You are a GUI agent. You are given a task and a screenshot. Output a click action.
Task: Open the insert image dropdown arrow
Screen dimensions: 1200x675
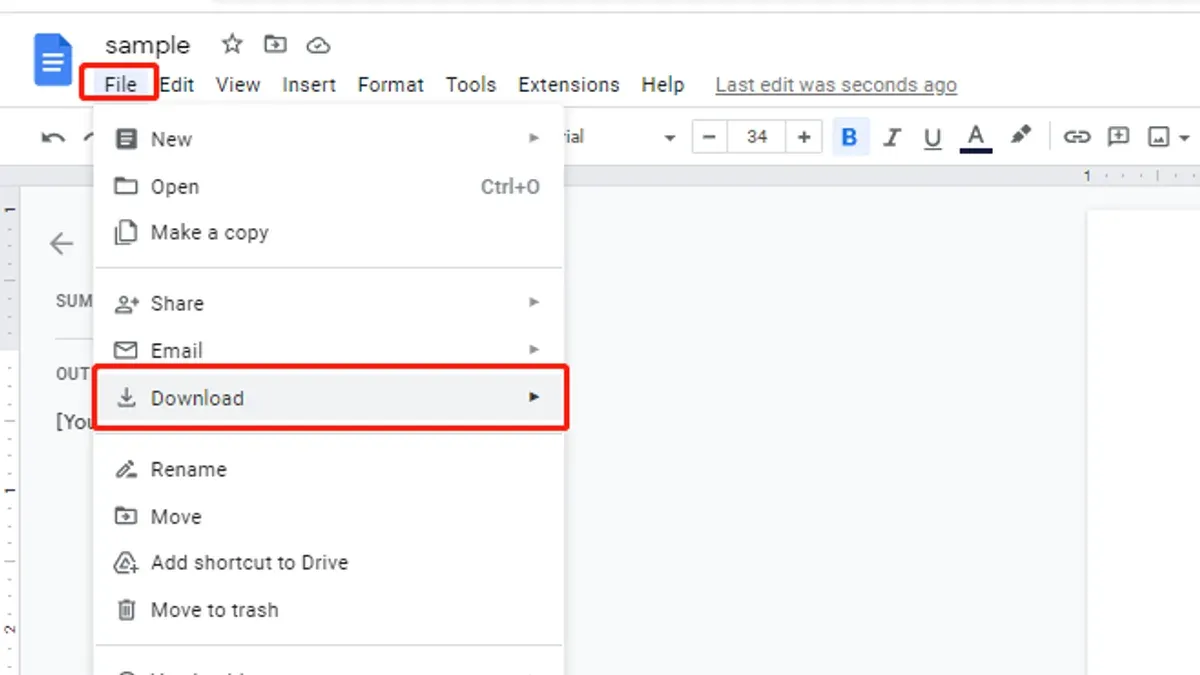(x=1184, y=138)
